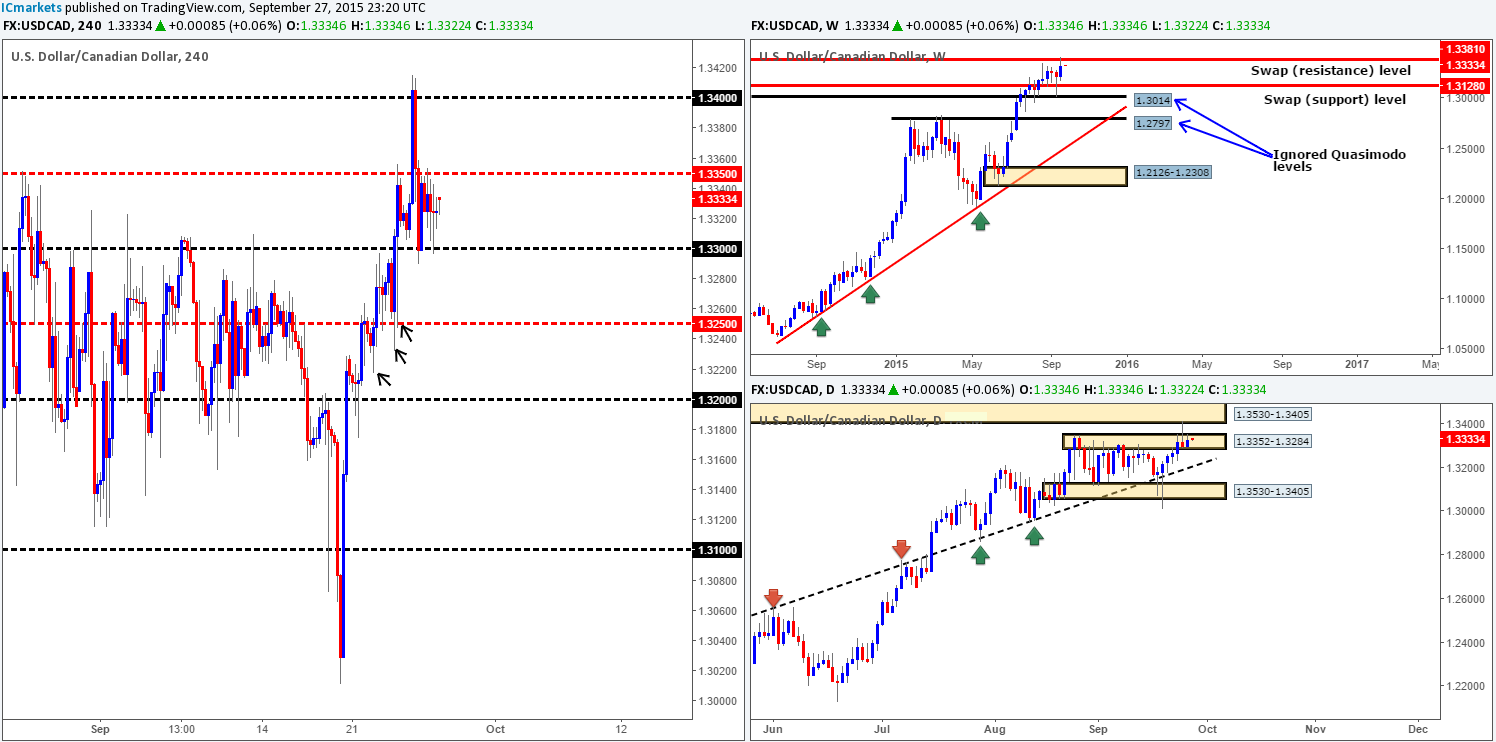Image resolution: width=1496 pixels, height=742 pixels.
Task: Click the 'U.S. Dollar/Canadian Dollar, 240' chart title
Action: 110,57
